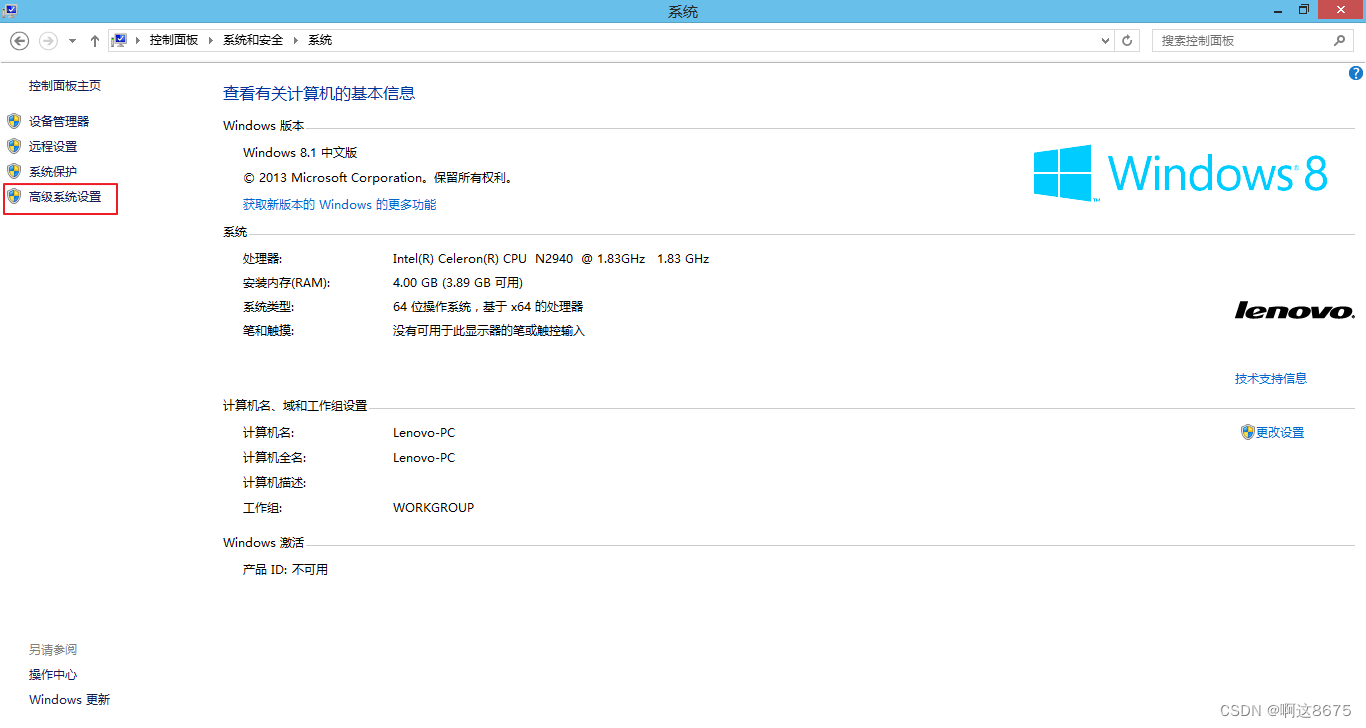Open 控制面板主页 link
The image size is (1366, 728).
coord(65,86)
